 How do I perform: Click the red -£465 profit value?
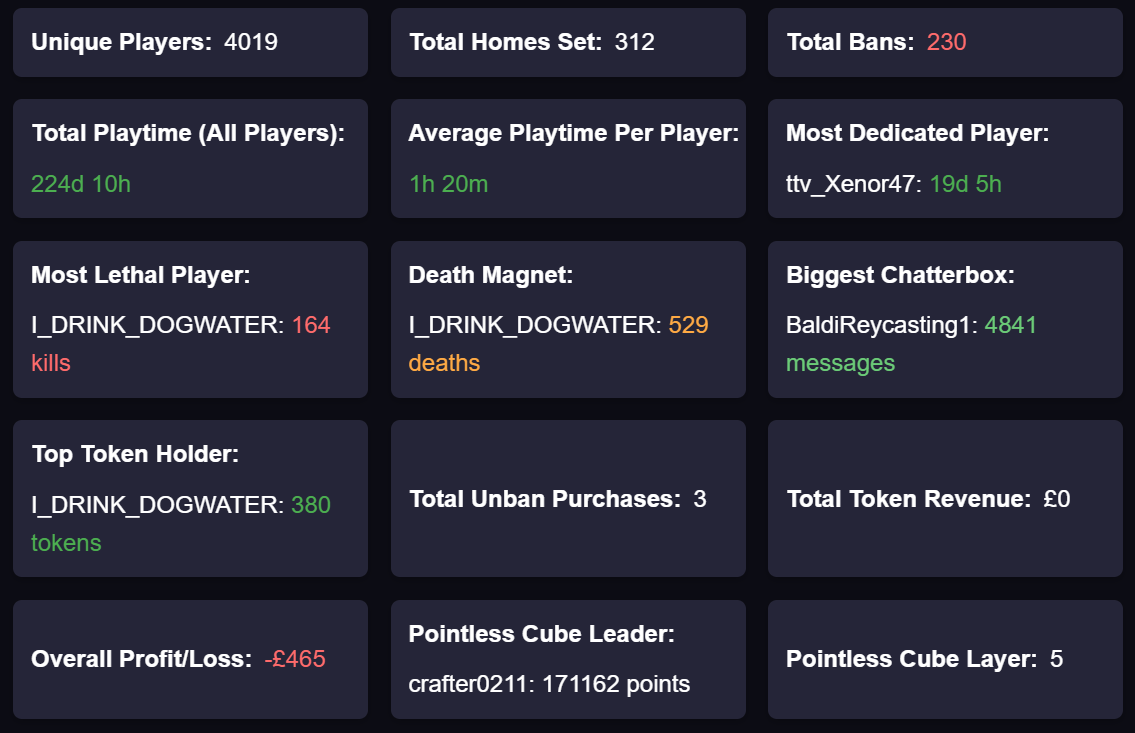[296, 659]
